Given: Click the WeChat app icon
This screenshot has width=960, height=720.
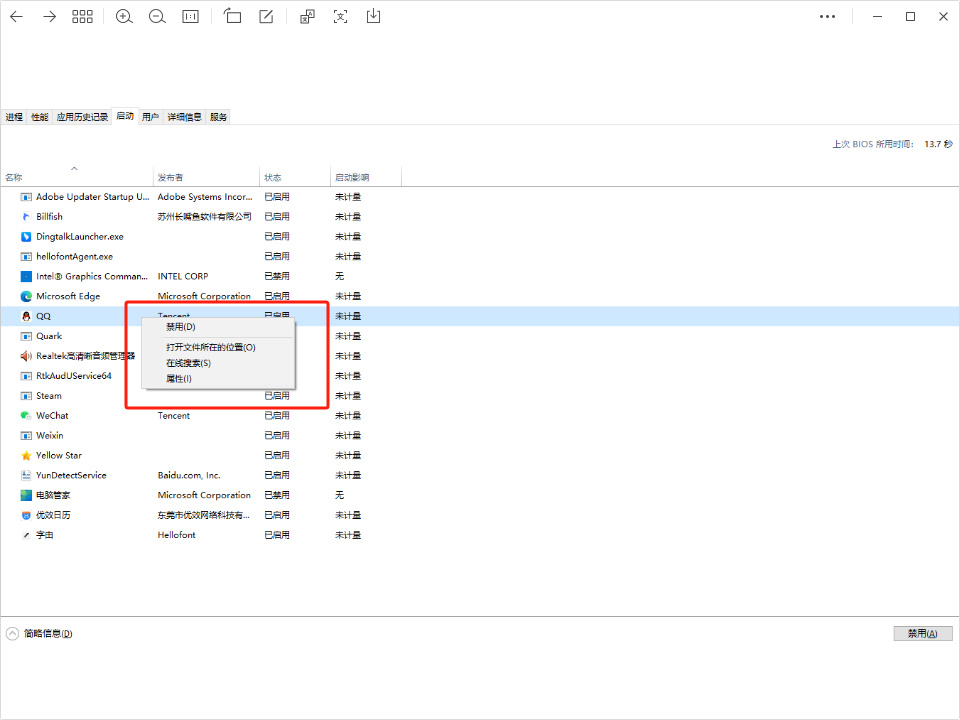Looking at the screenshot, I should click(26, 416).
